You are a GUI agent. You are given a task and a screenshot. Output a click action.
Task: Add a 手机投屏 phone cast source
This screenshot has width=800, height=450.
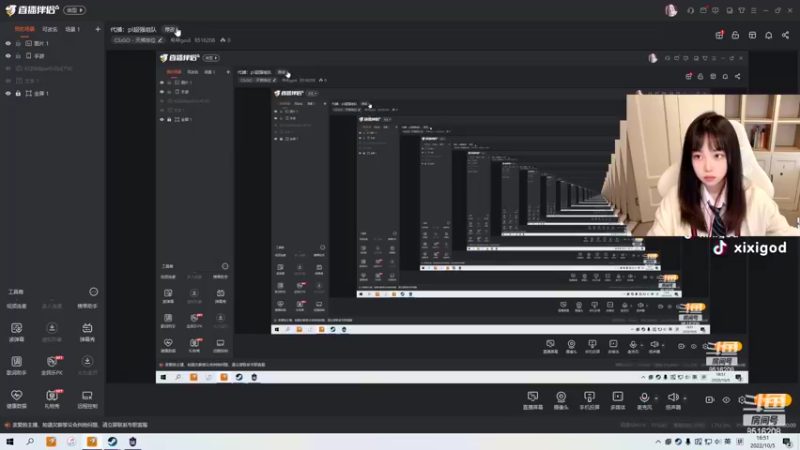pos(589,401)
